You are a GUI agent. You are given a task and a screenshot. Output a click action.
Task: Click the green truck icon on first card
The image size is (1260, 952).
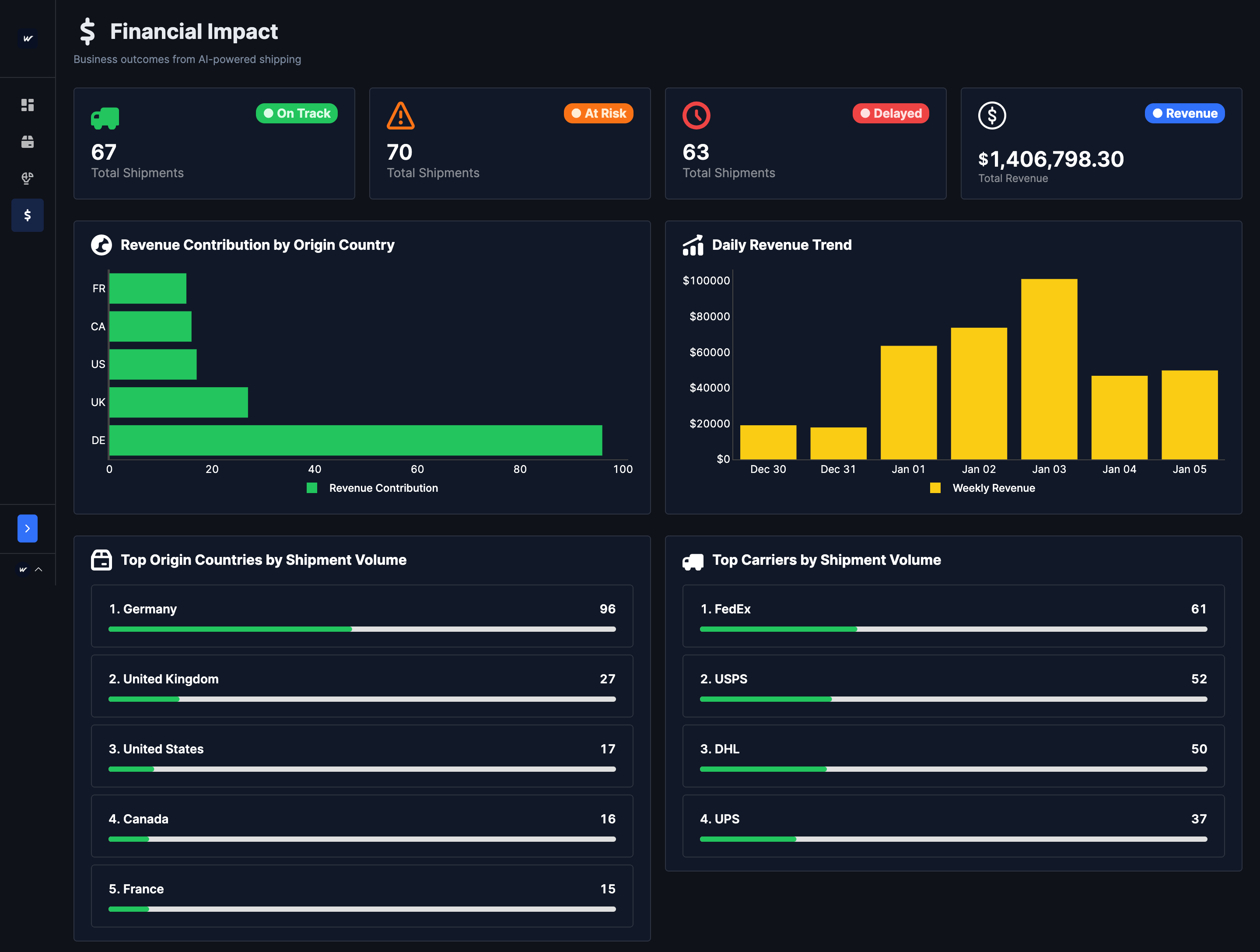coord(105,118)
